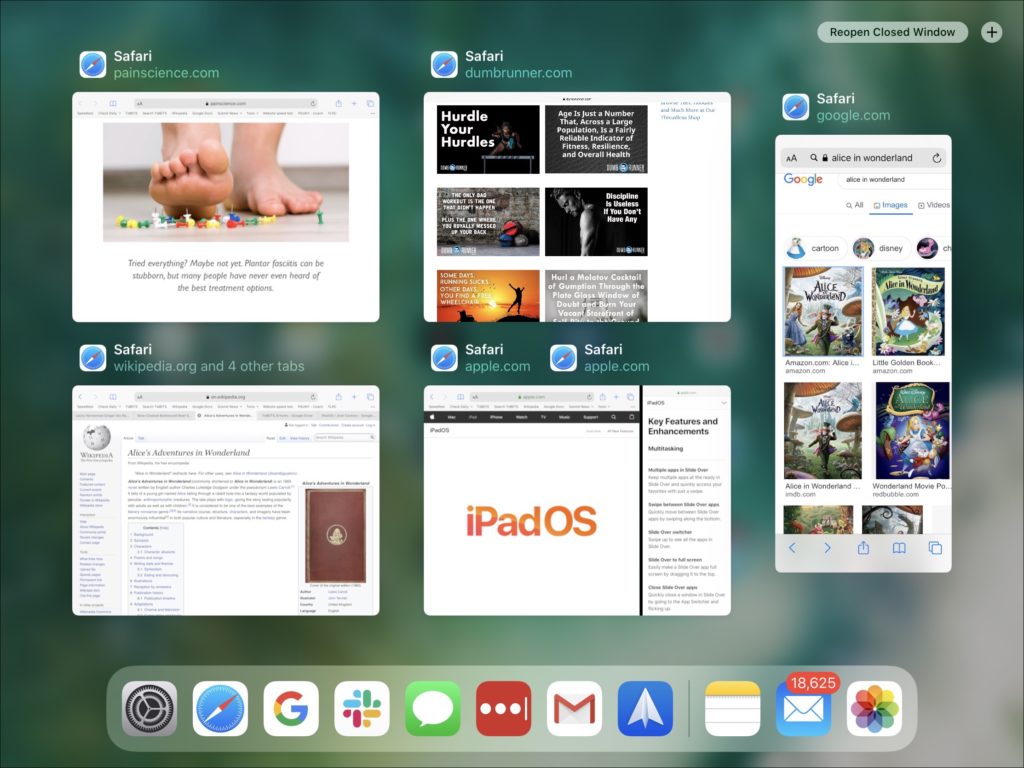
Task: Click the alice in wonderland address bar
Action: (x=865, y=158)
